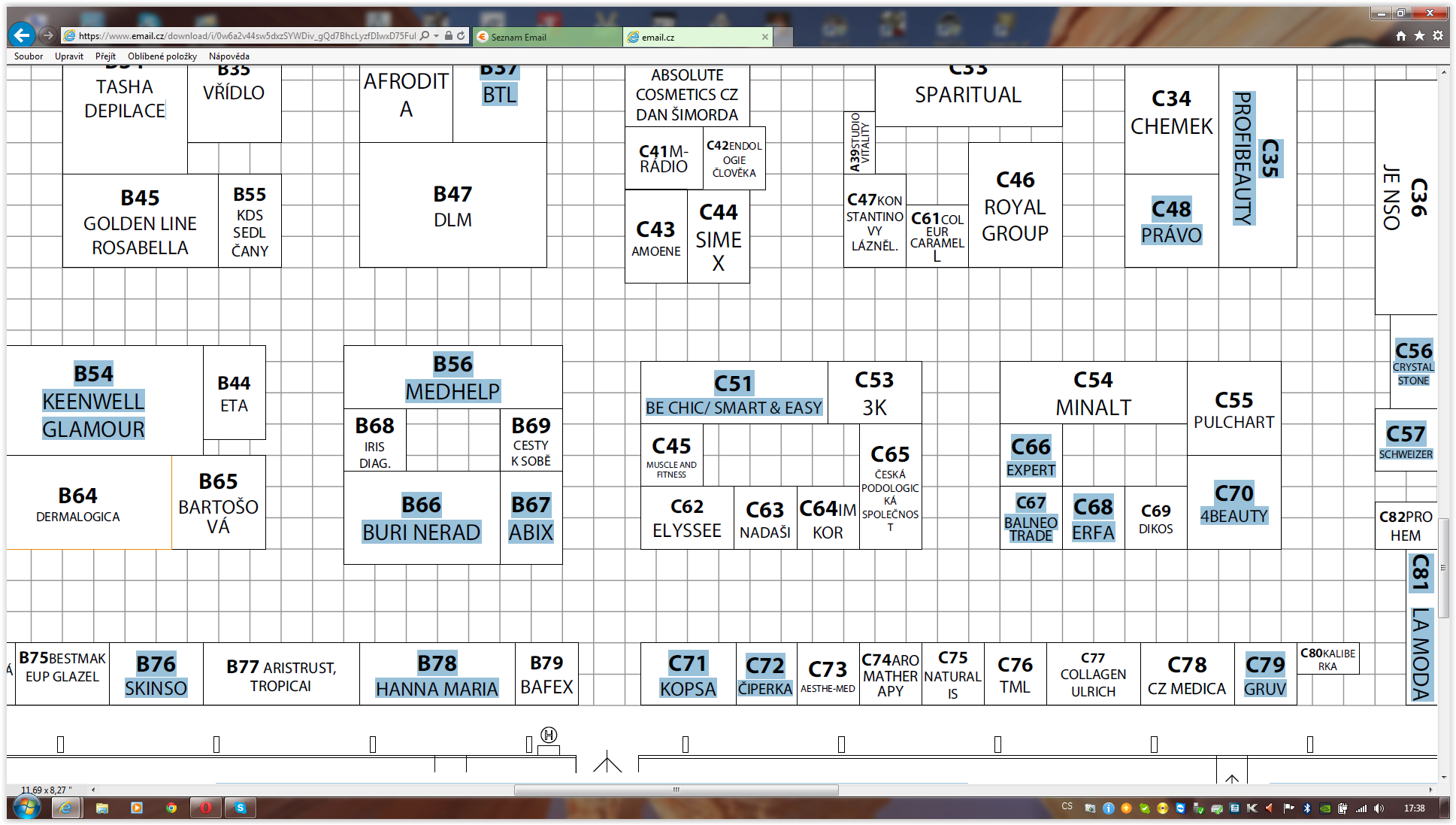Open Google Chrome from the taskbar
The width and height of the screenshot is (1456, 825).
[x=171, y=808]
